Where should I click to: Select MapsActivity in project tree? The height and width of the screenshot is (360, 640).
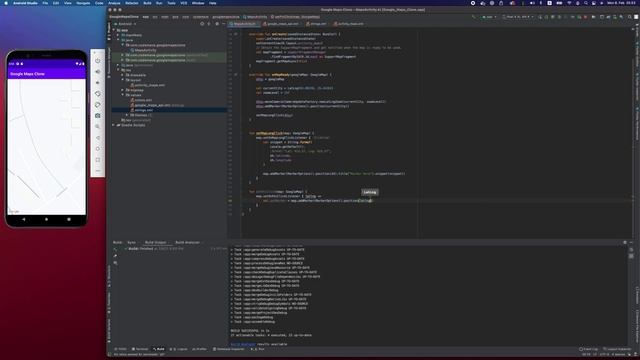coord(145,50)
